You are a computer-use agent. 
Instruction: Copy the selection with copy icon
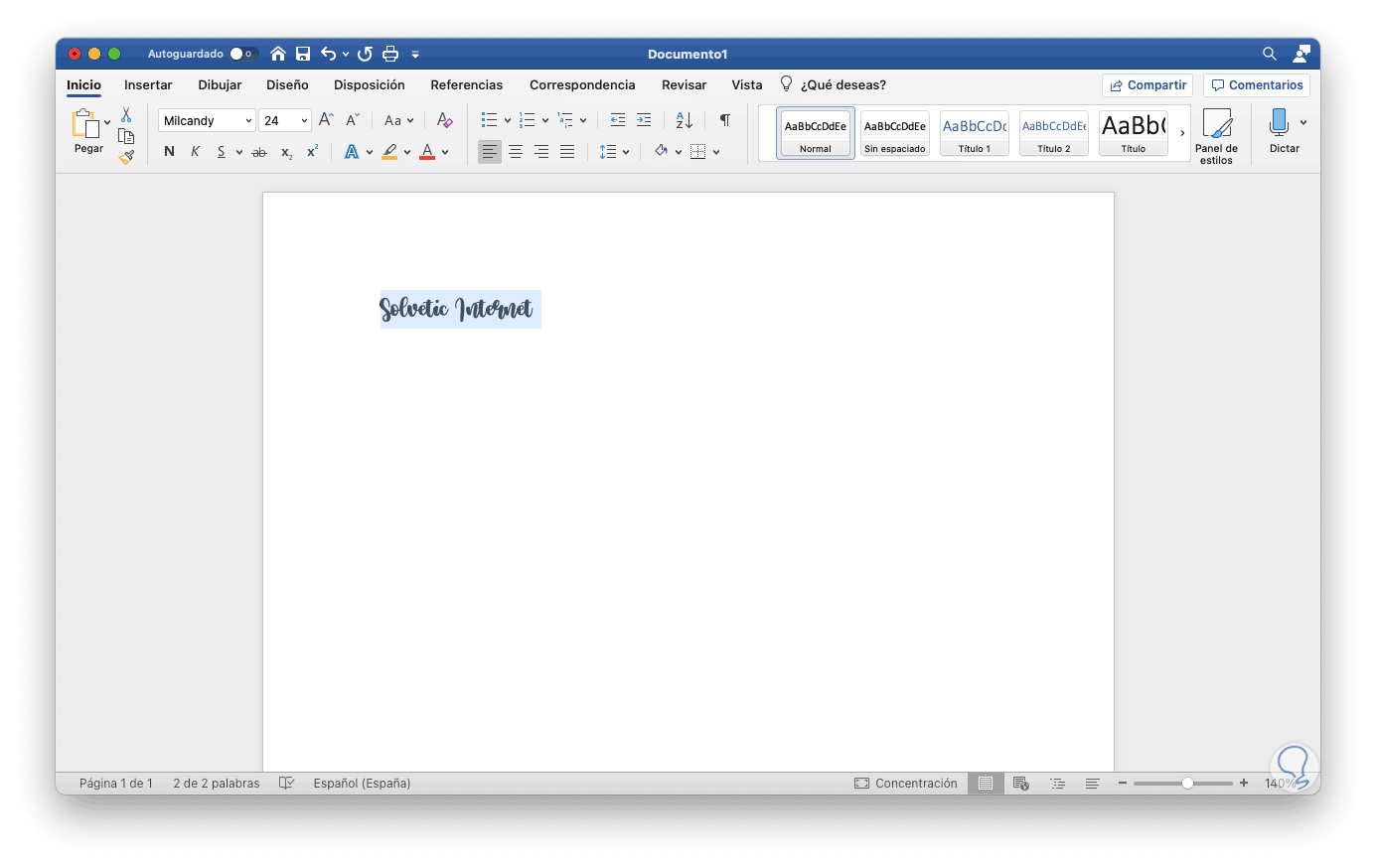click(x=126, y=136)
